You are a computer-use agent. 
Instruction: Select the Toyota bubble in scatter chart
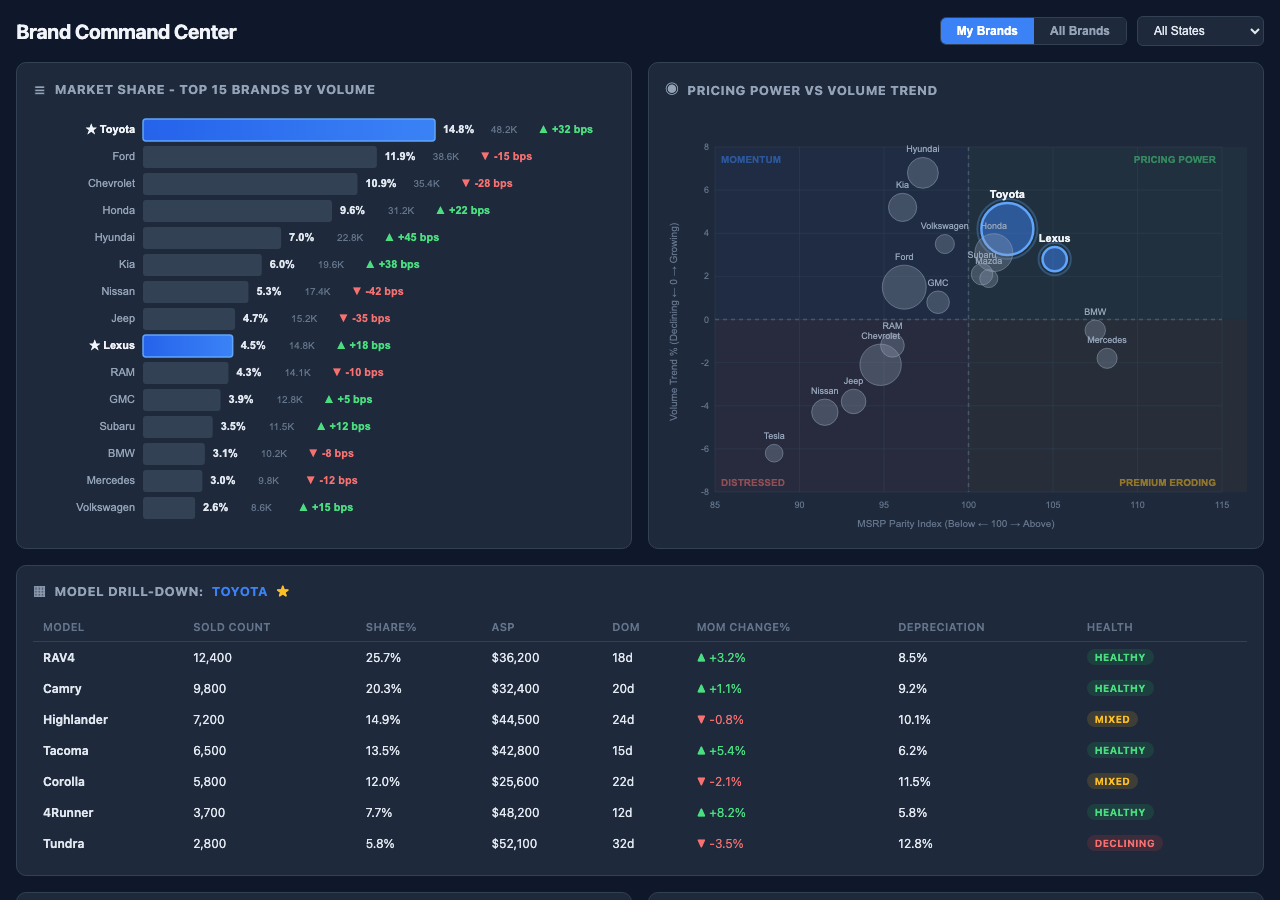1006,228
